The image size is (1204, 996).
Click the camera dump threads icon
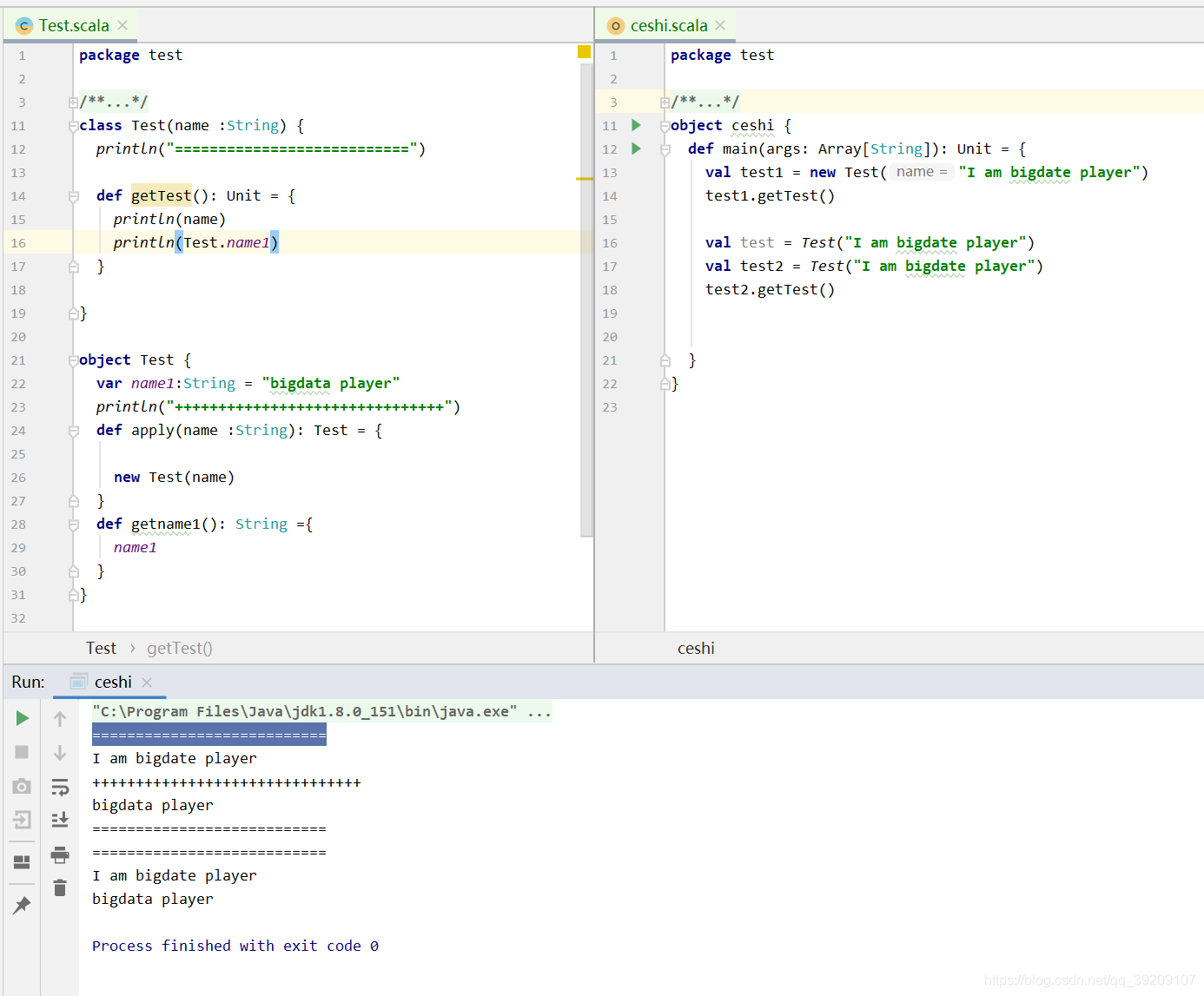22,786
